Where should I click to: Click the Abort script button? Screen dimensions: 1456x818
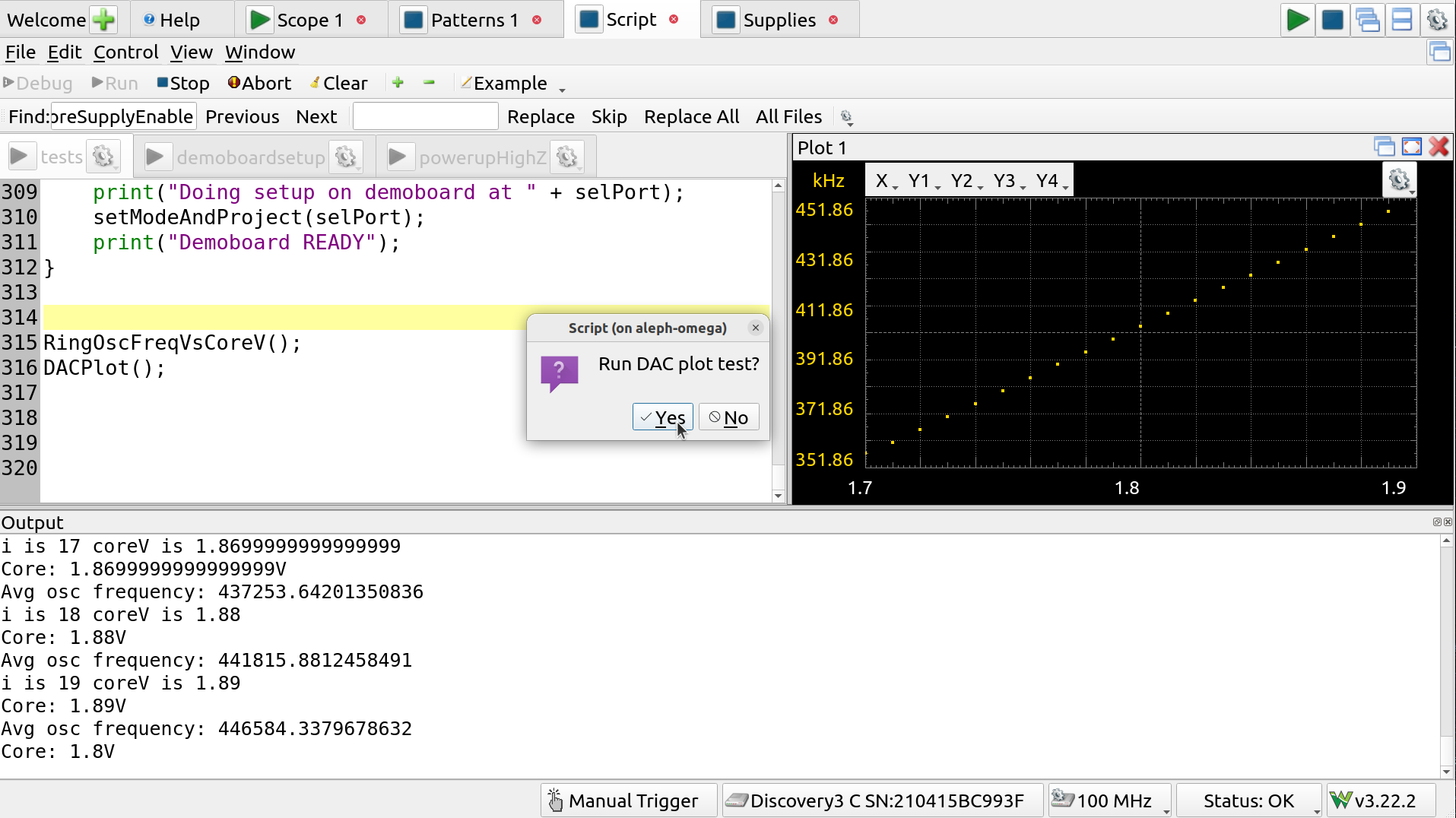(x=259, y=83)
